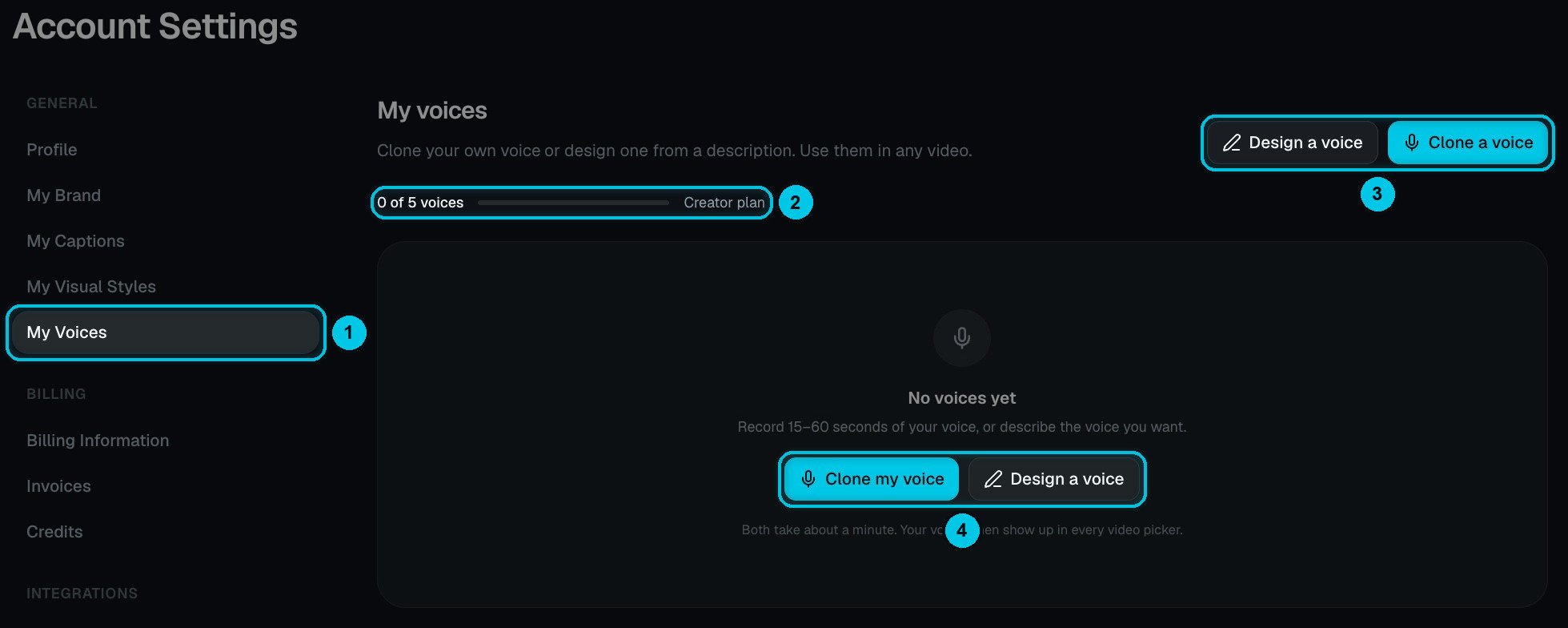
Task: Click the voices usage progress bar
Action: (573, 203)
